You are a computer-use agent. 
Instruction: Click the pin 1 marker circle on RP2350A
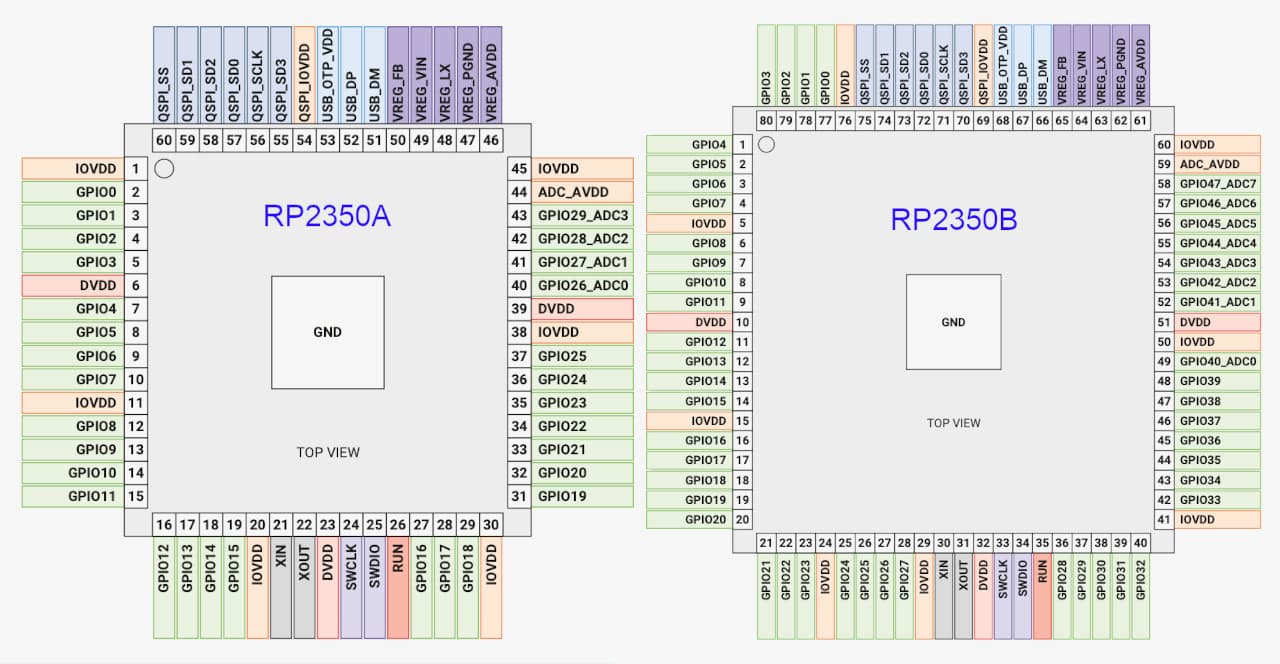pos(165,168)
